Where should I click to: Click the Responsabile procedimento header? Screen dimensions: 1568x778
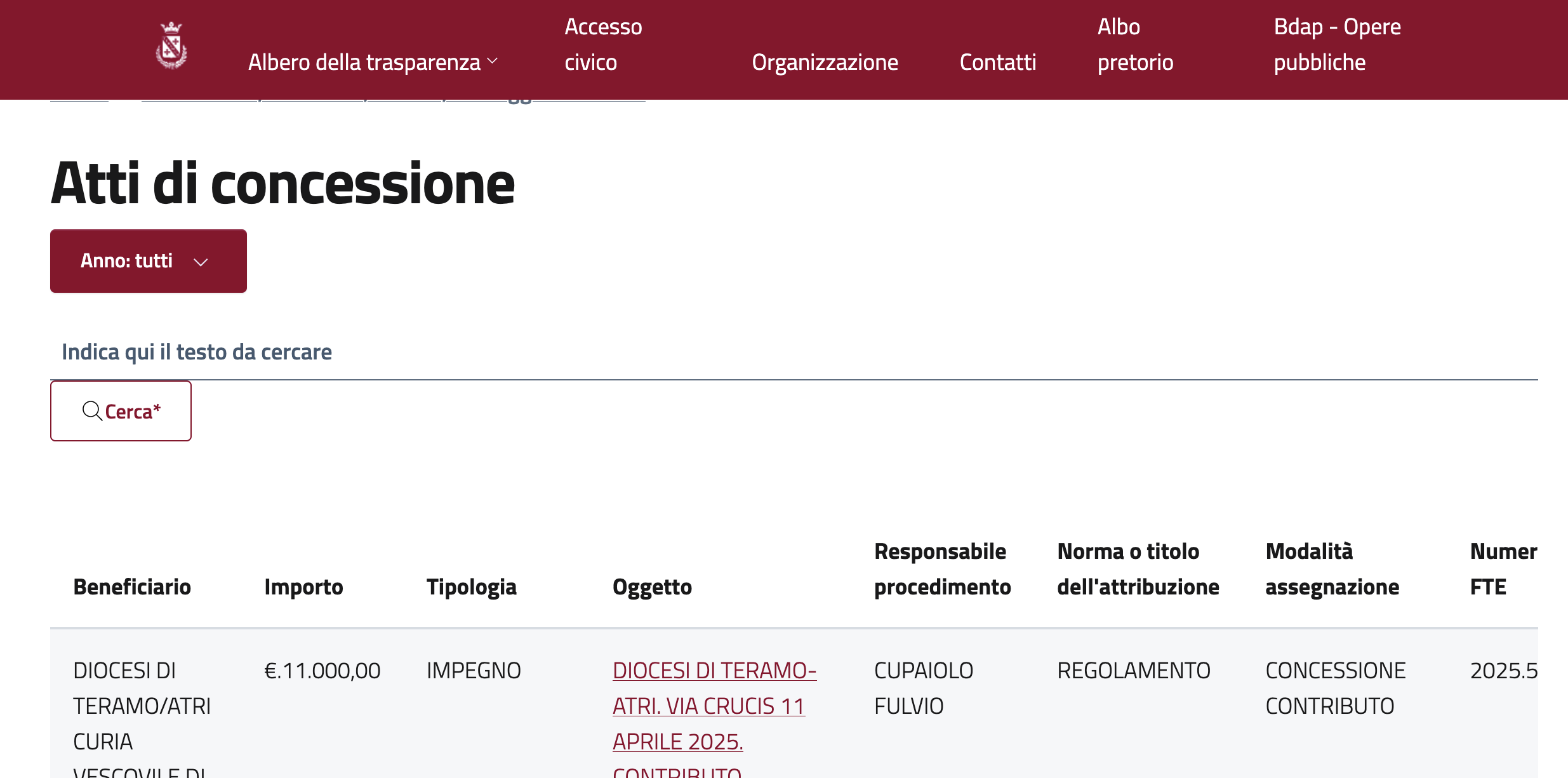pos(942,569)
